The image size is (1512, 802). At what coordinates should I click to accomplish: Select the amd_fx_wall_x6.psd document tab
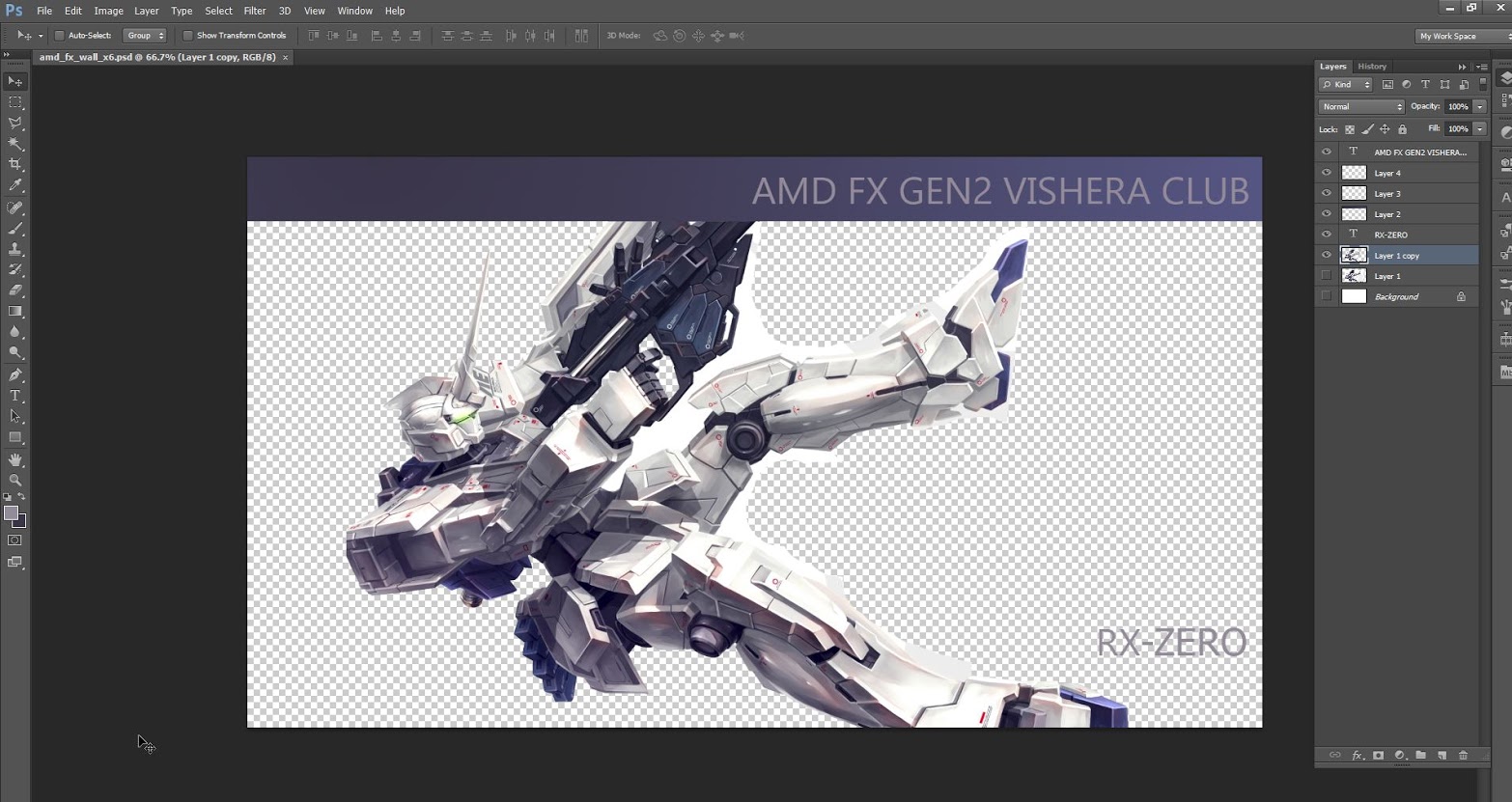(157, 57)
